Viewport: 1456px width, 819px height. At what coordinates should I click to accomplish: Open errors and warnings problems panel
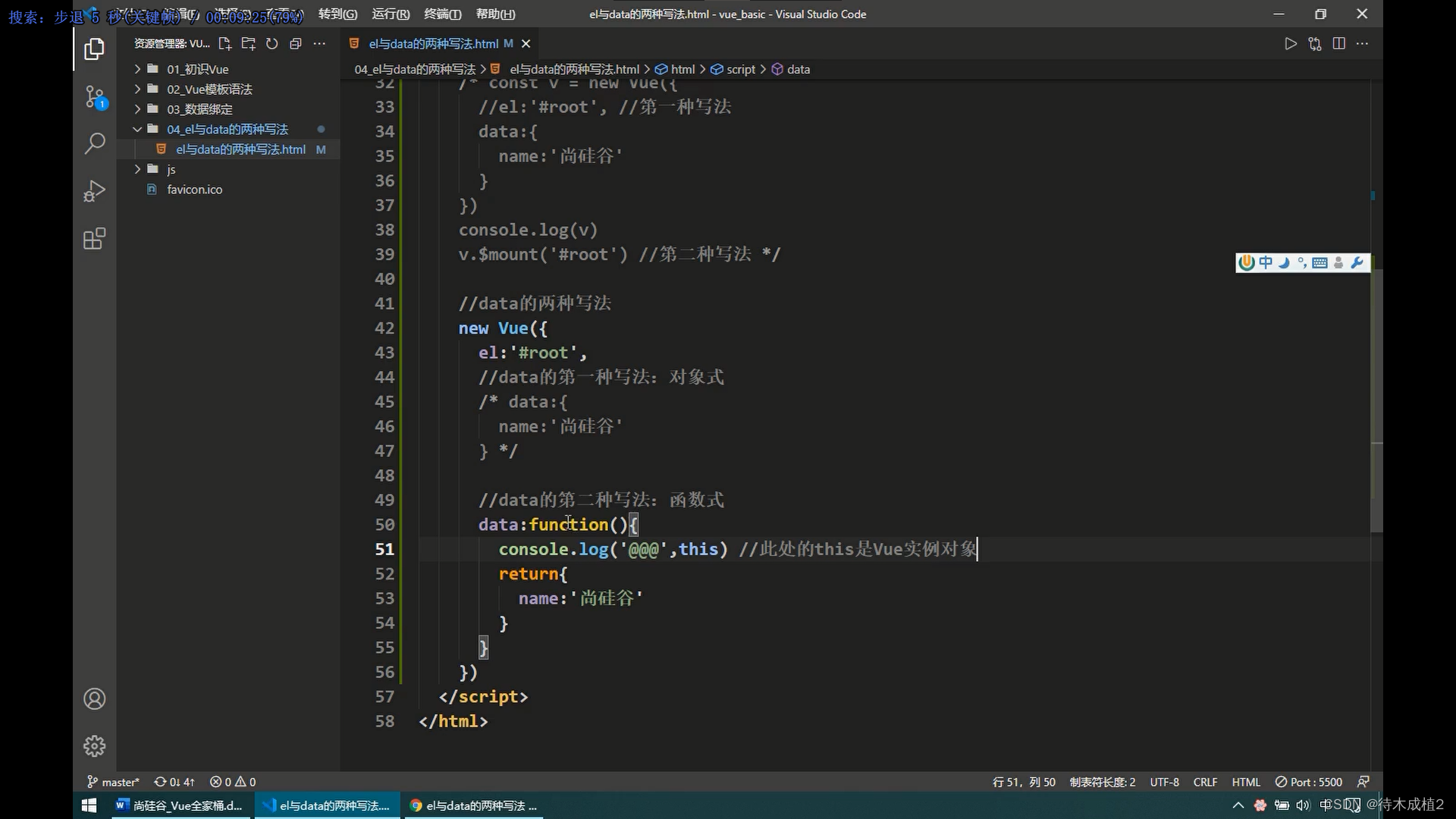pos(233,782)
